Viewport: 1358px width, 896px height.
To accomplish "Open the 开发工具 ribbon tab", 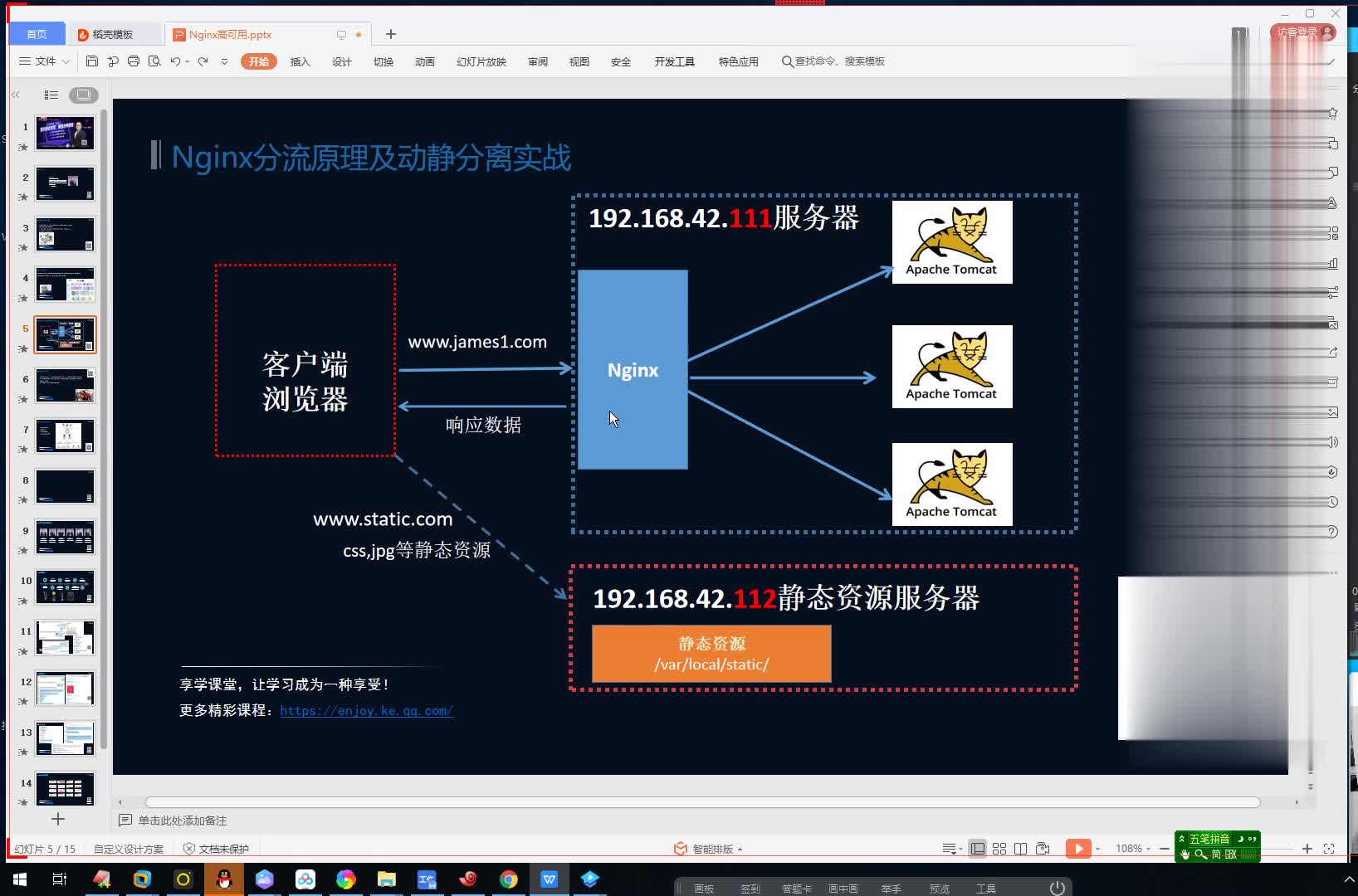I will (x=674, y=62).
